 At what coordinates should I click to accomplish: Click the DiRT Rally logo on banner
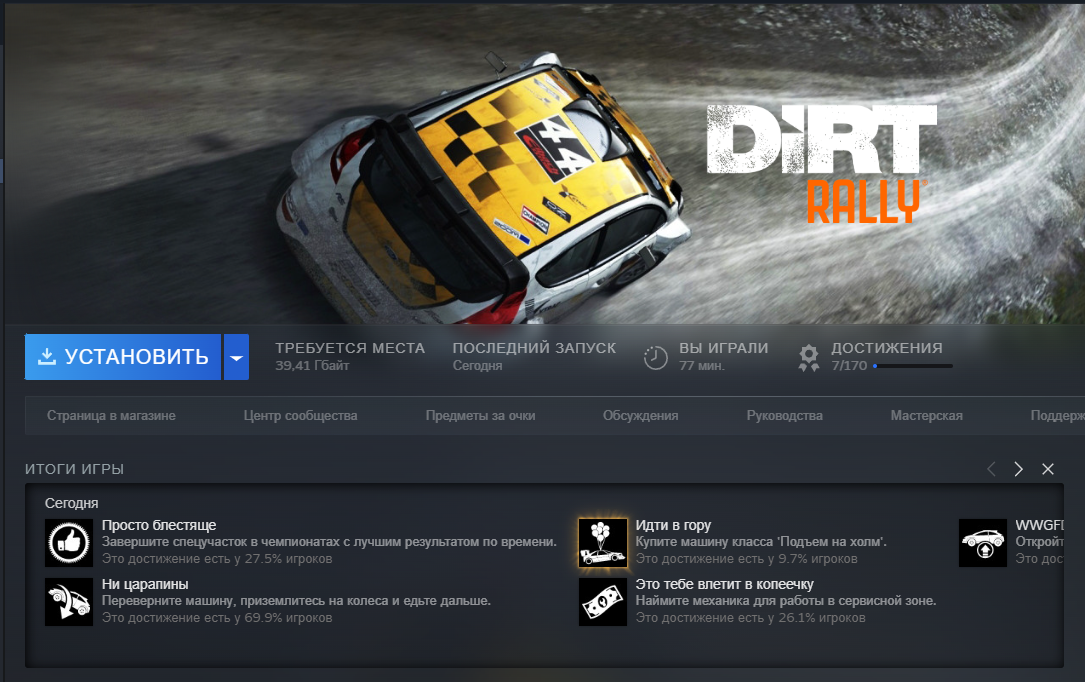[x=821, y=164]
